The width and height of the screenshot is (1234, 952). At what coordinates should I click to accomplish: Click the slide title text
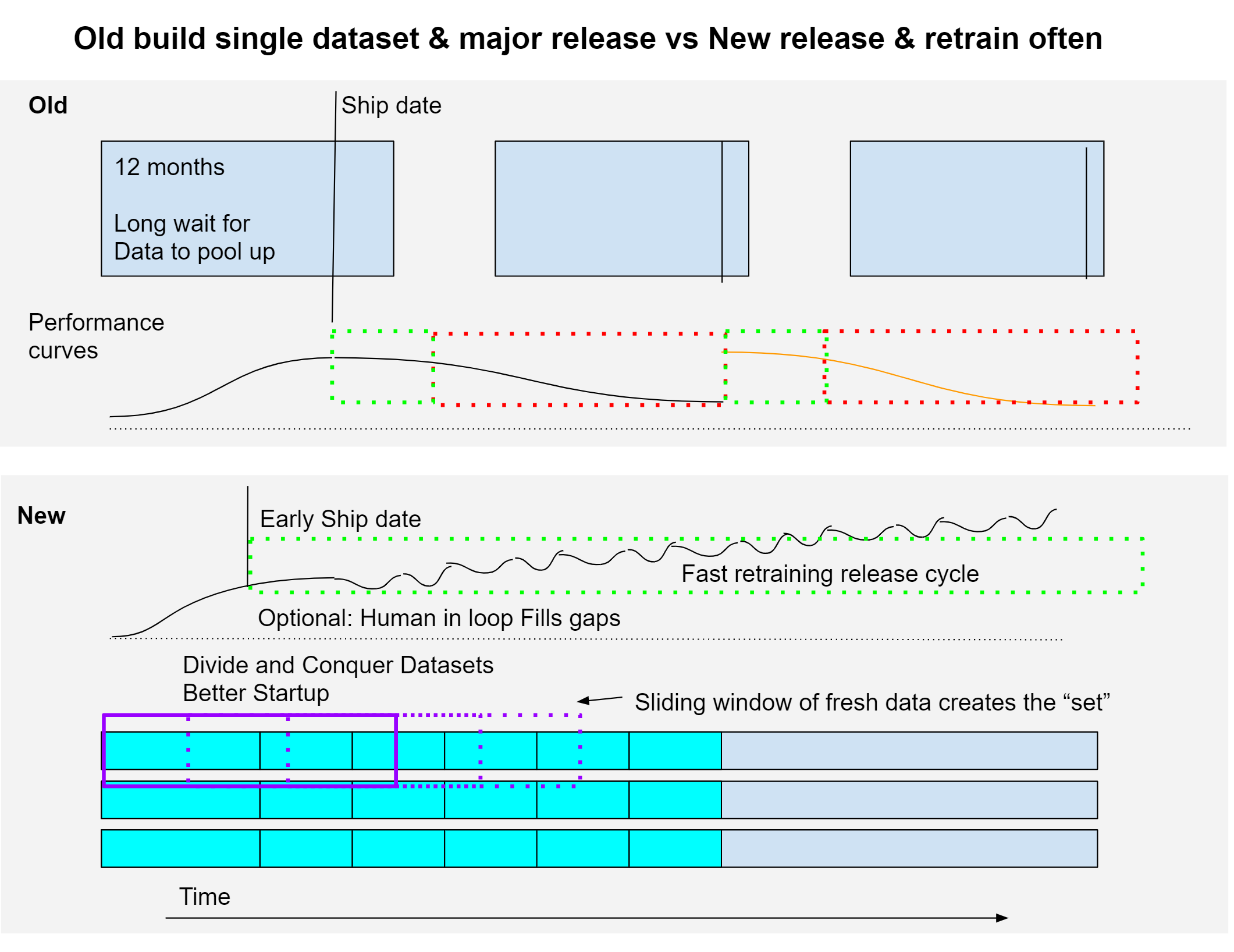point(588,38)
